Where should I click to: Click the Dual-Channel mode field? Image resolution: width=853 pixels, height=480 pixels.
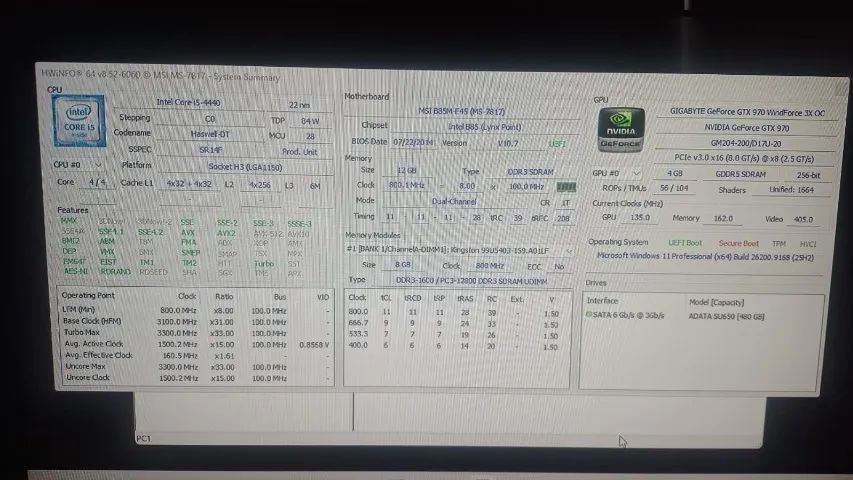coord(454,201)
